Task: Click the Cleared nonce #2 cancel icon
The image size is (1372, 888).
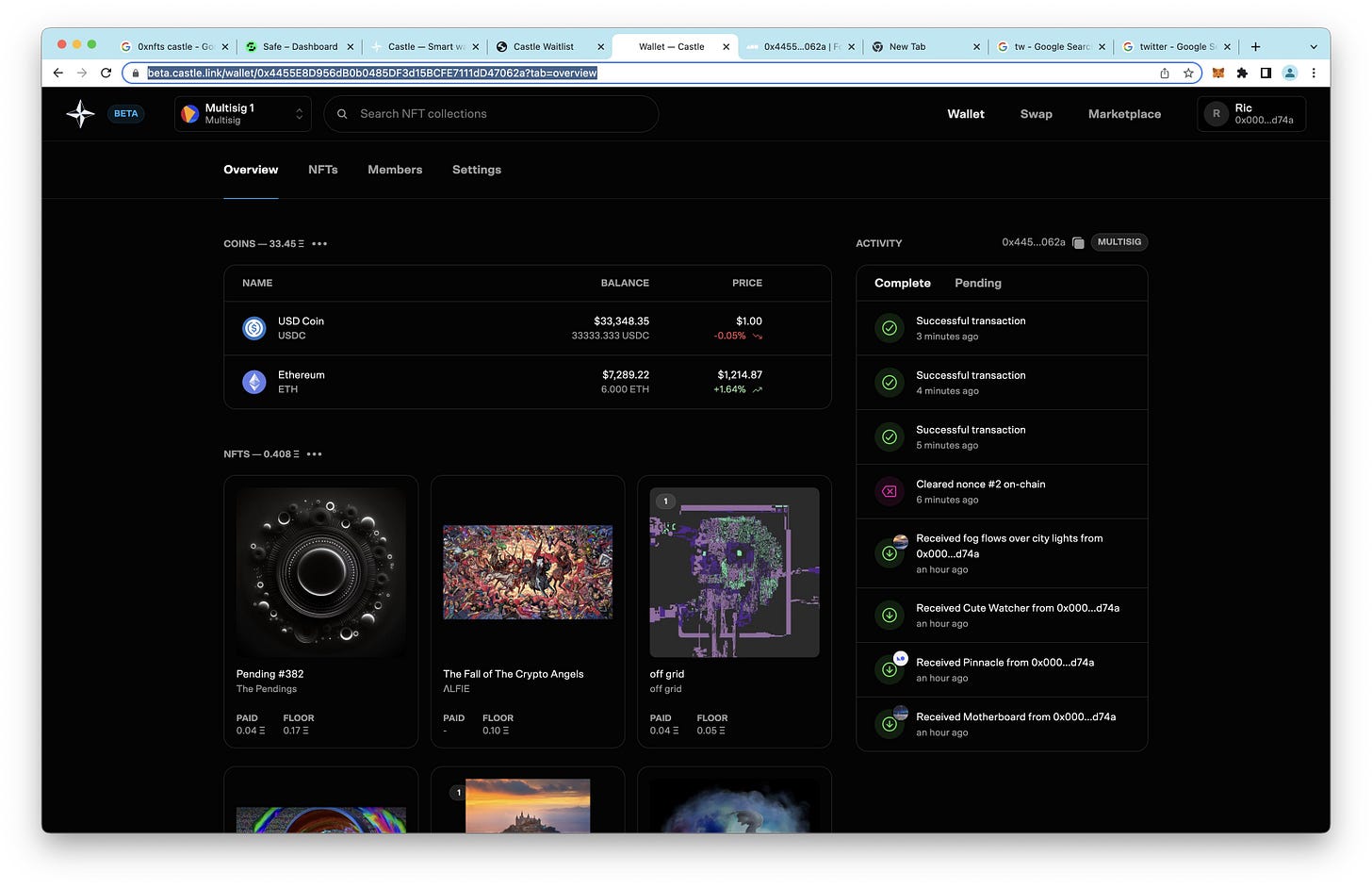Action: coord(889,491)
